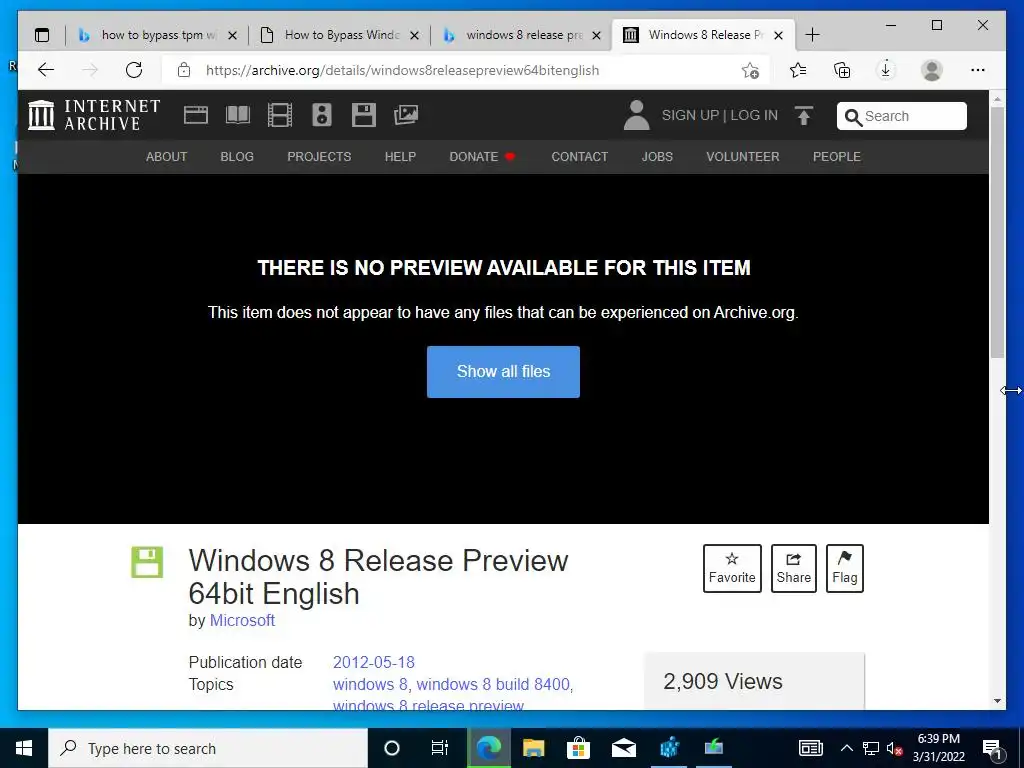Open the HELP menu item
This screenshot has width=1024, height=768.
point(400,157)
